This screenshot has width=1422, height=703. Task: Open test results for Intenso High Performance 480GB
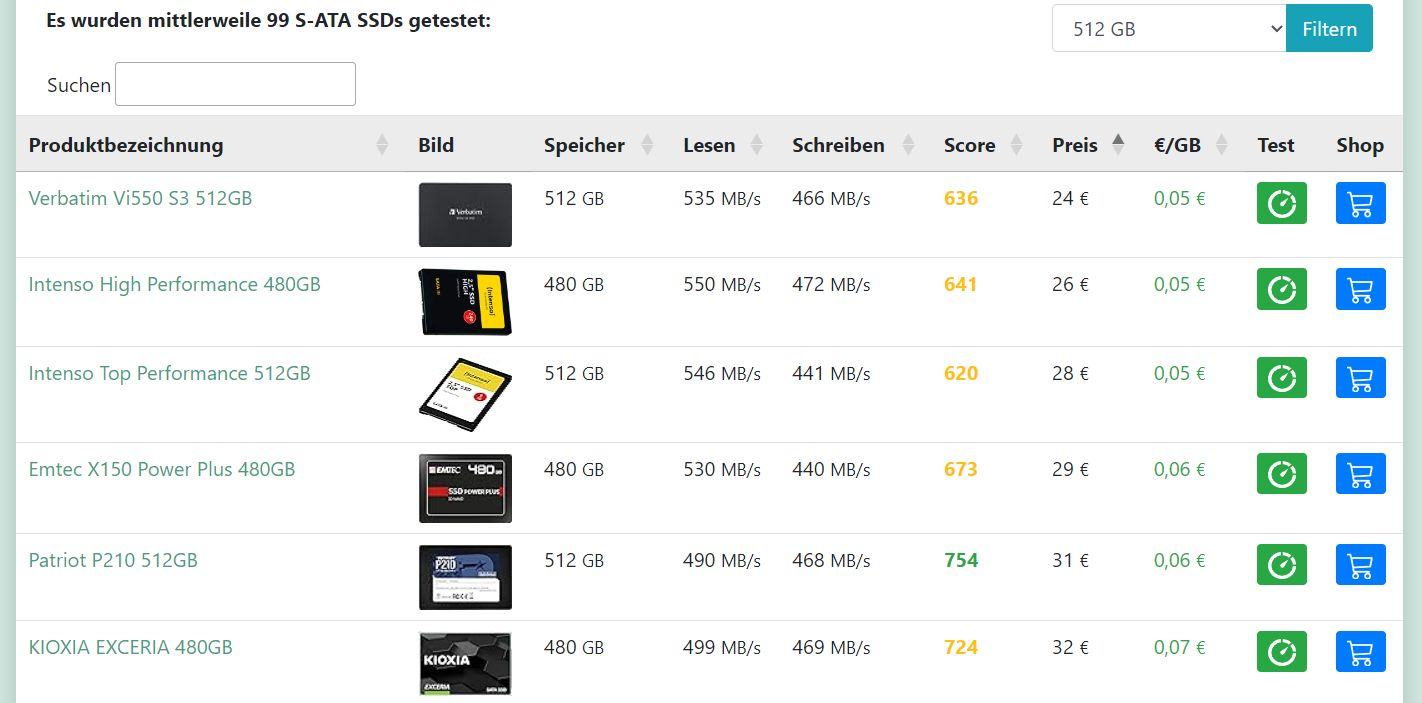1281,289
